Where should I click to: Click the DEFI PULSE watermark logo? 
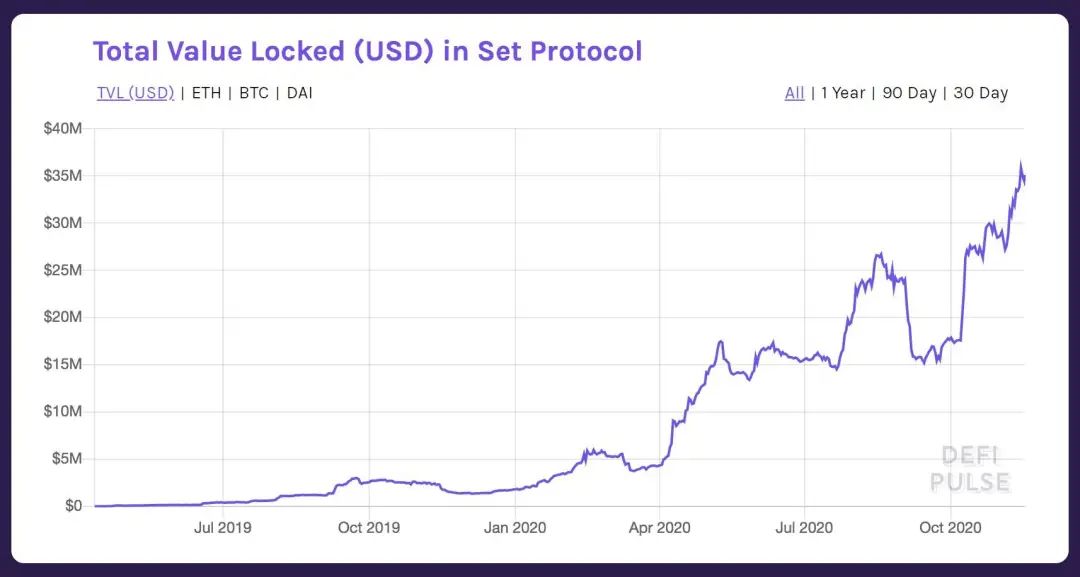pyautogui.click(x=968, y=467)
